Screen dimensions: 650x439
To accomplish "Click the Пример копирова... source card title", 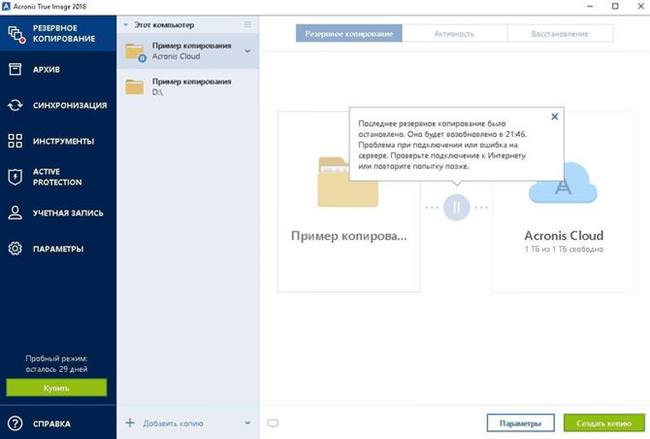I will click(x=349, y=236).
